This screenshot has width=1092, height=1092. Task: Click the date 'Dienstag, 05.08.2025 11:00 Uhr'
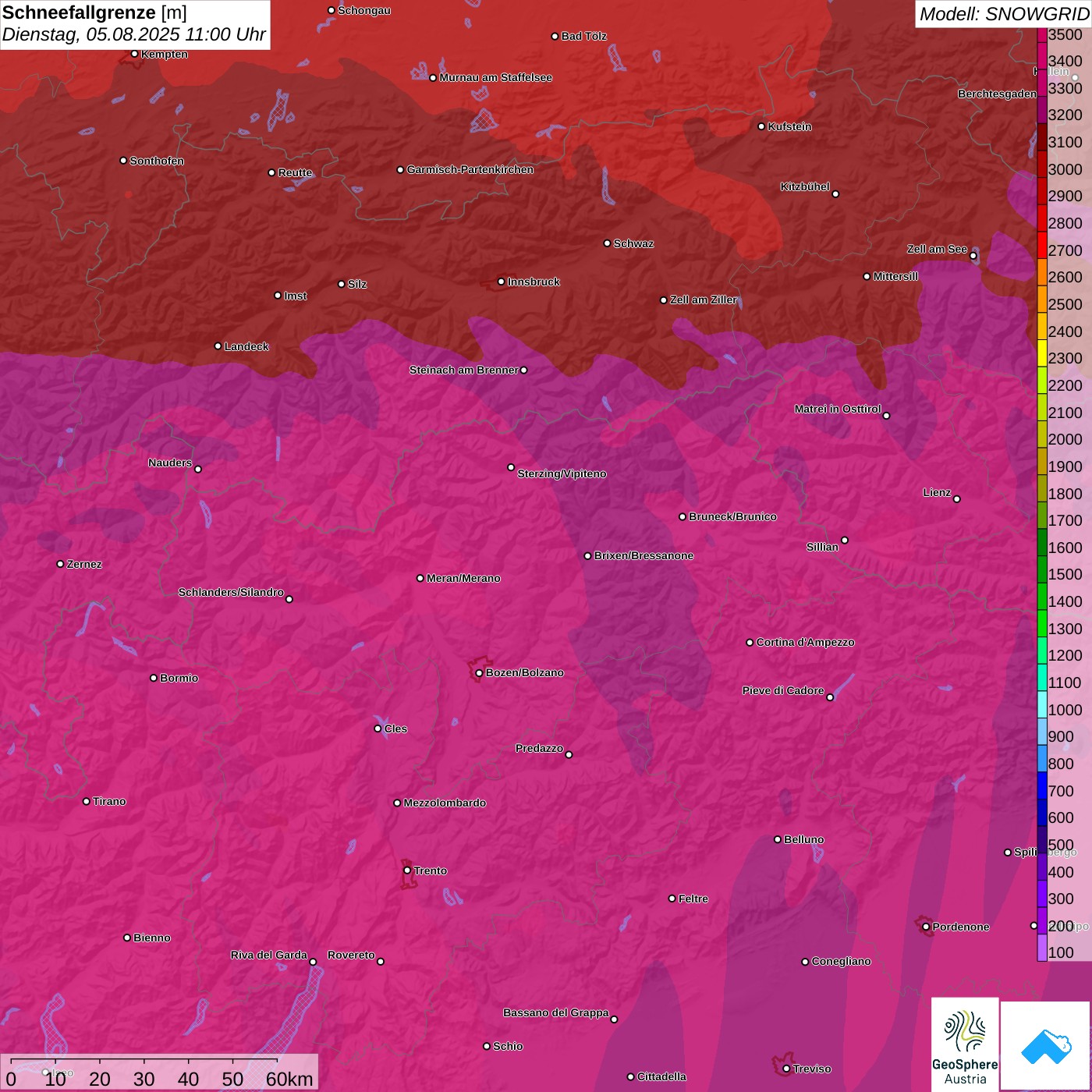tap(134, 34)
